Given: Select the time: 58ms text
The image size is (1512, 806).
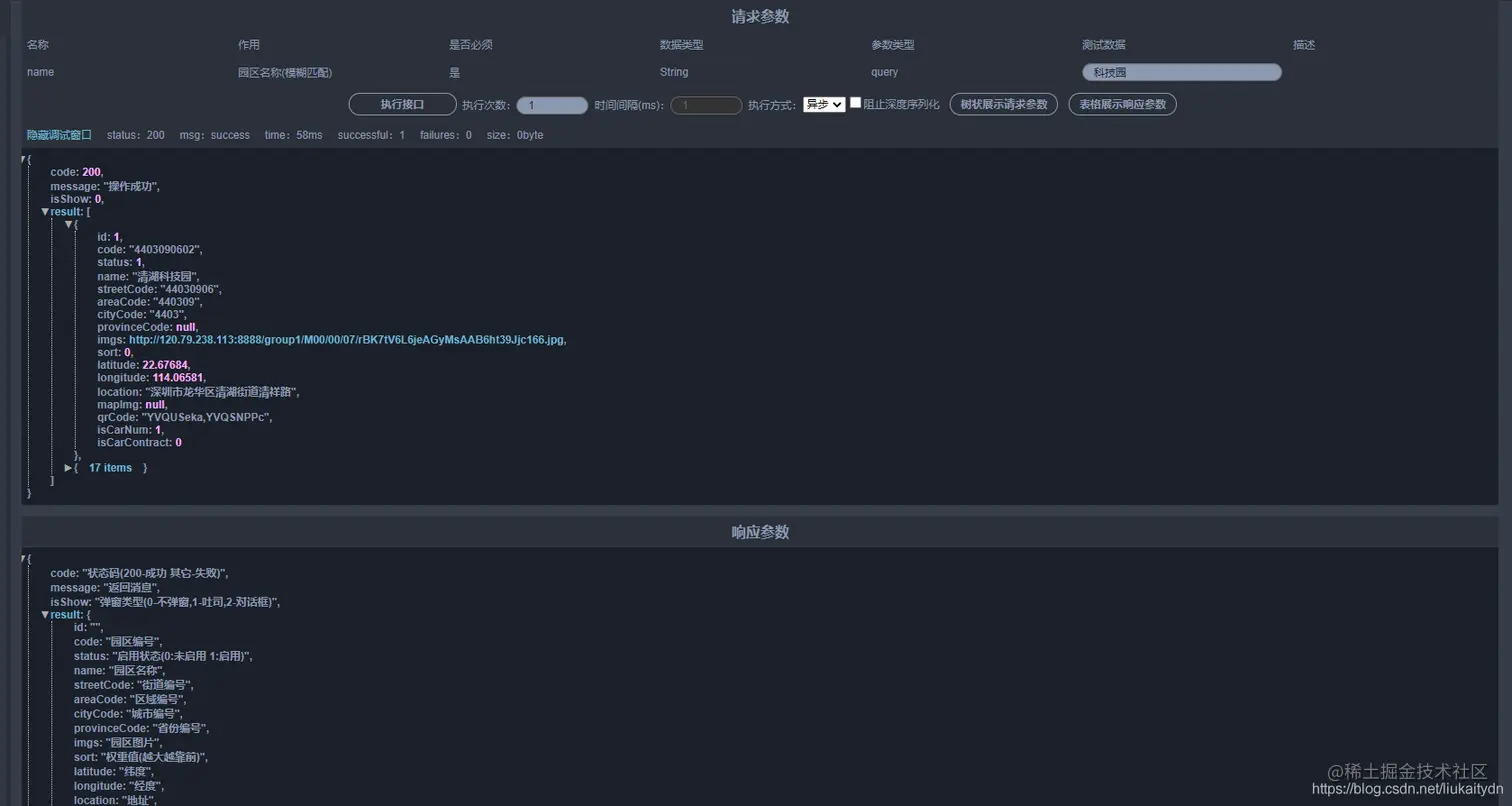Looking at the screenshot, I should pyautogui.click(x=294, y=135).
